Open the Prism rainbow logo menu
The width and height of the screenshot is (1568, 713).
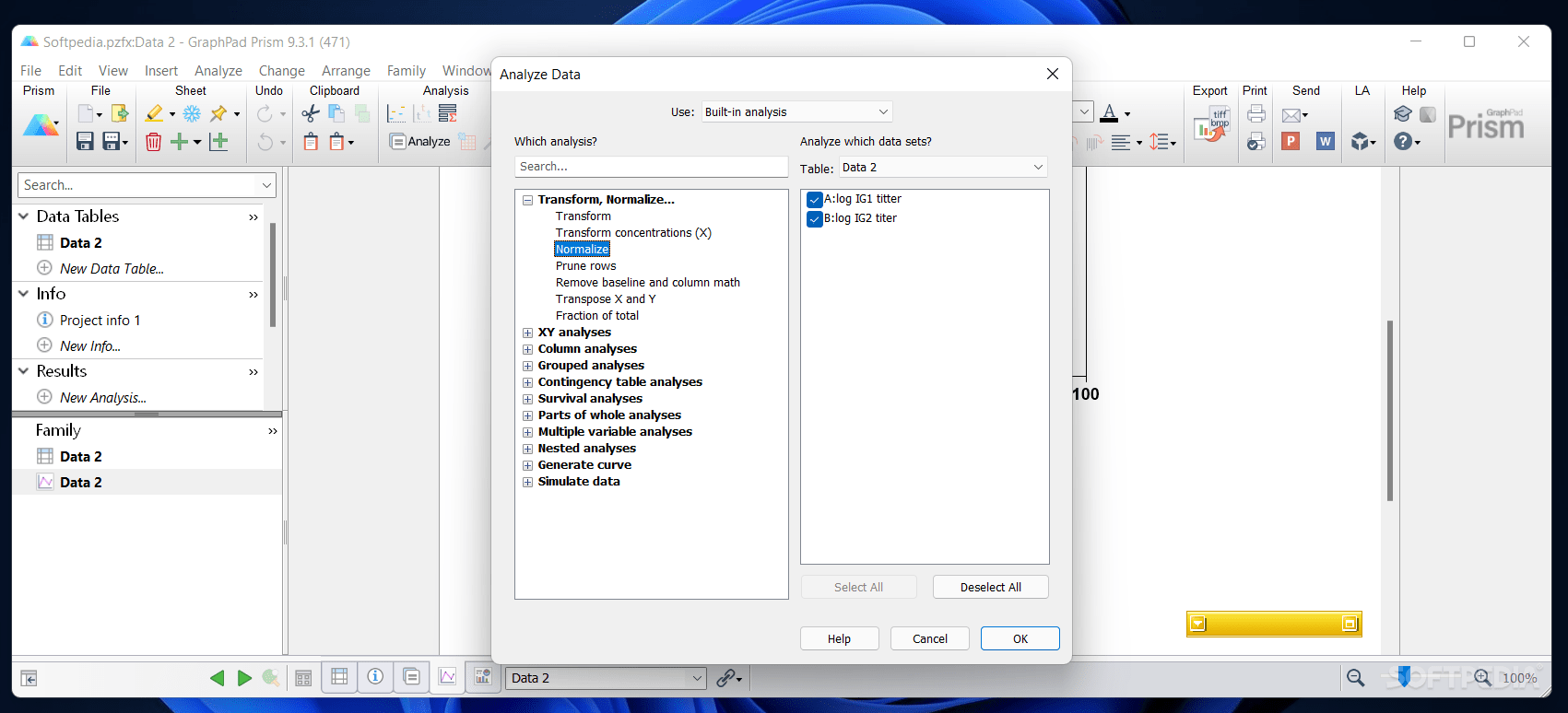40,126
